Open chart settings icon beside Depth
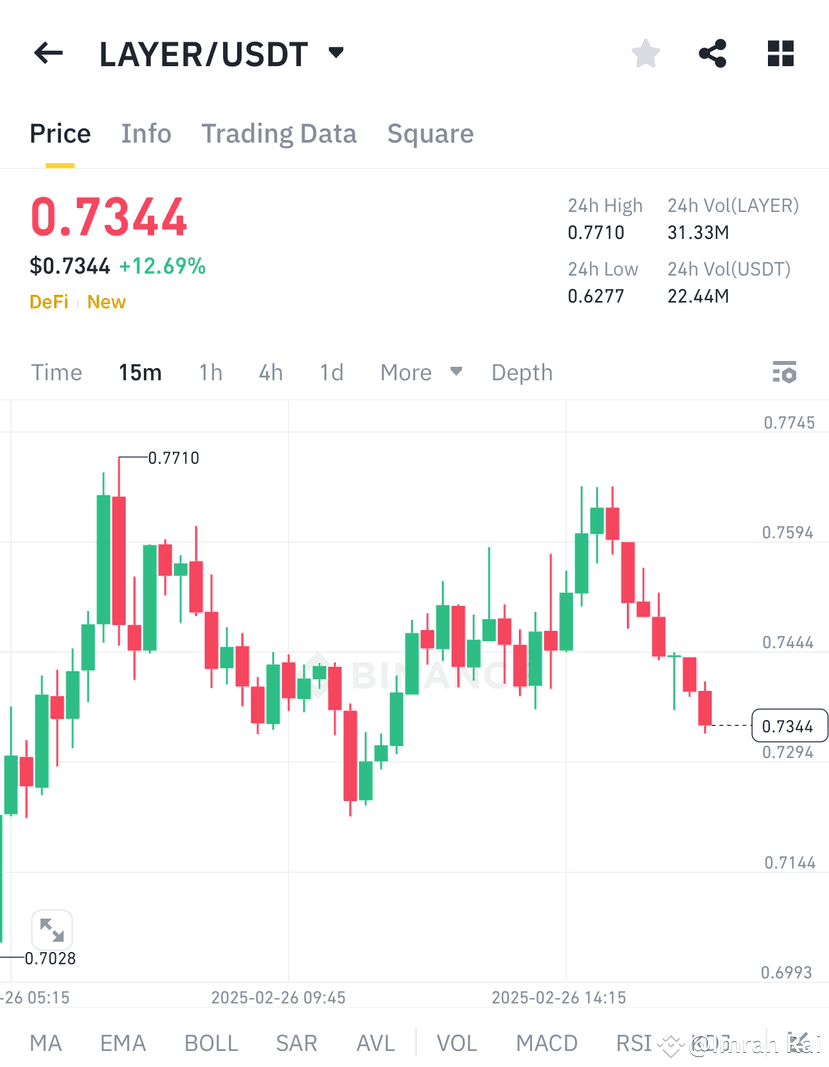This screenshot has width=829, height=1067. (784, 372)
